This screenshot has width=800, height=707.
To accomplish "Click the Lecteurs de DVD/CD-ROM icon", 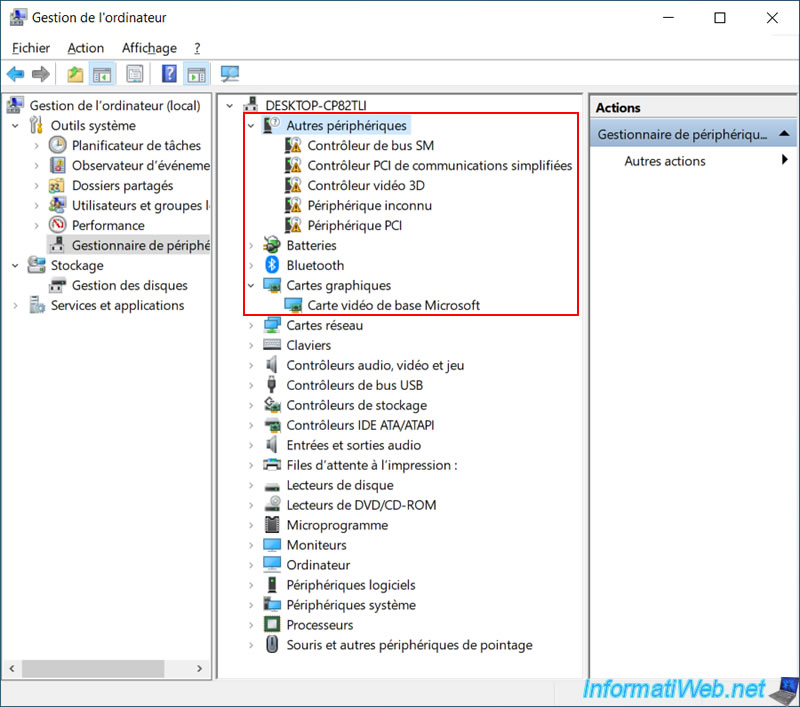I will click(x=272, y=504).
